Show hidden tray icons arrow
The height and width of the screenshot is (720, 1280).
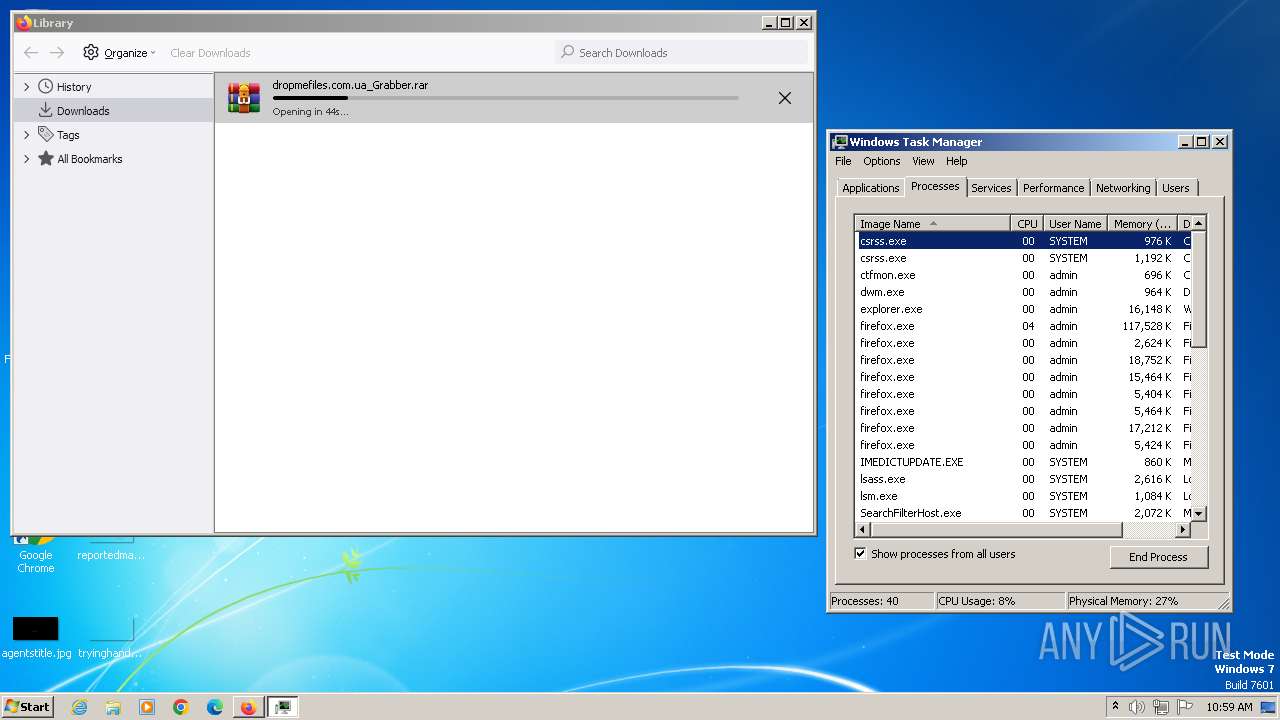click(x=1115, y=706)
